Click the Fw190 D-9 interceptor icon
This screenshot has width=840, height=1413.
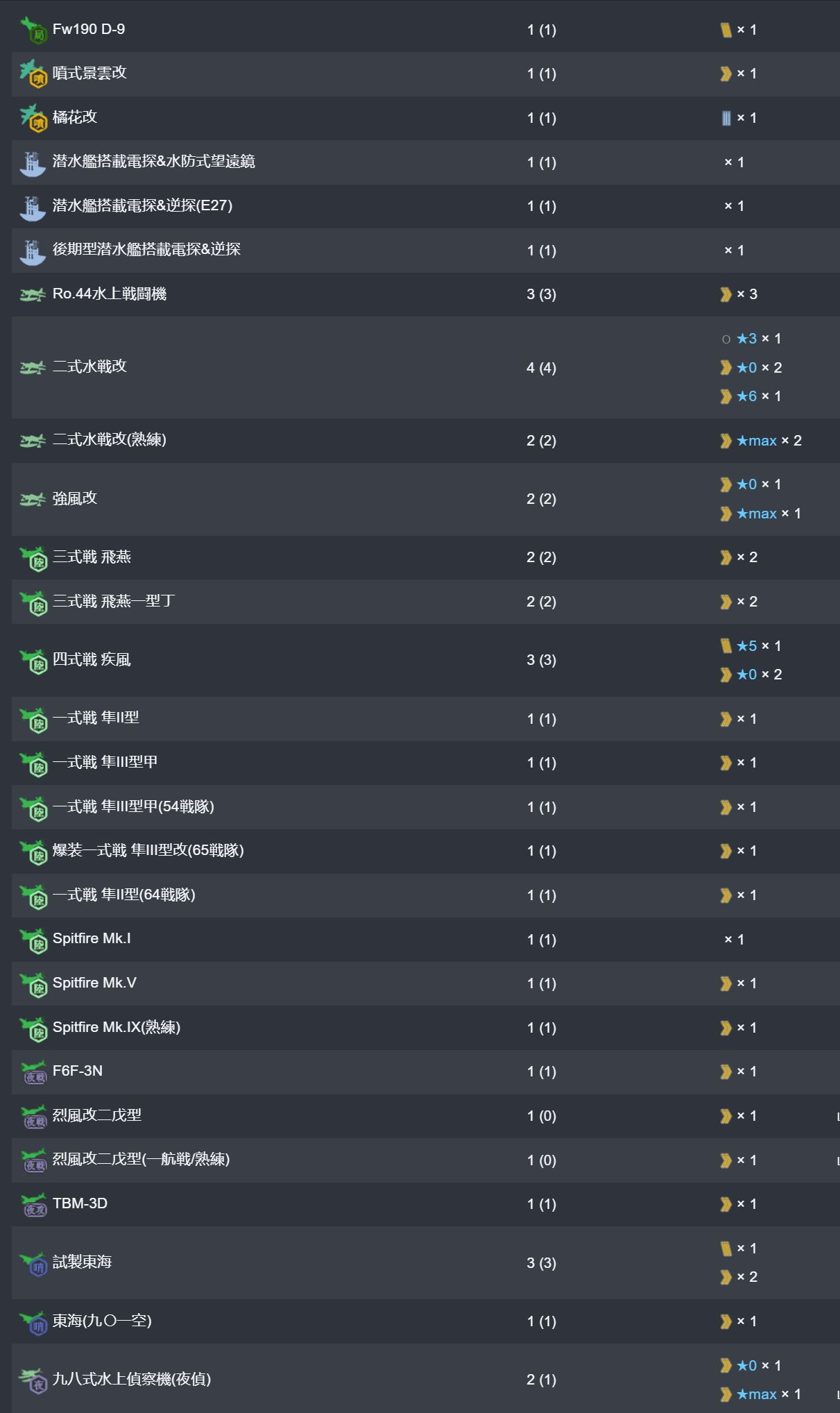tap(33, 31)
